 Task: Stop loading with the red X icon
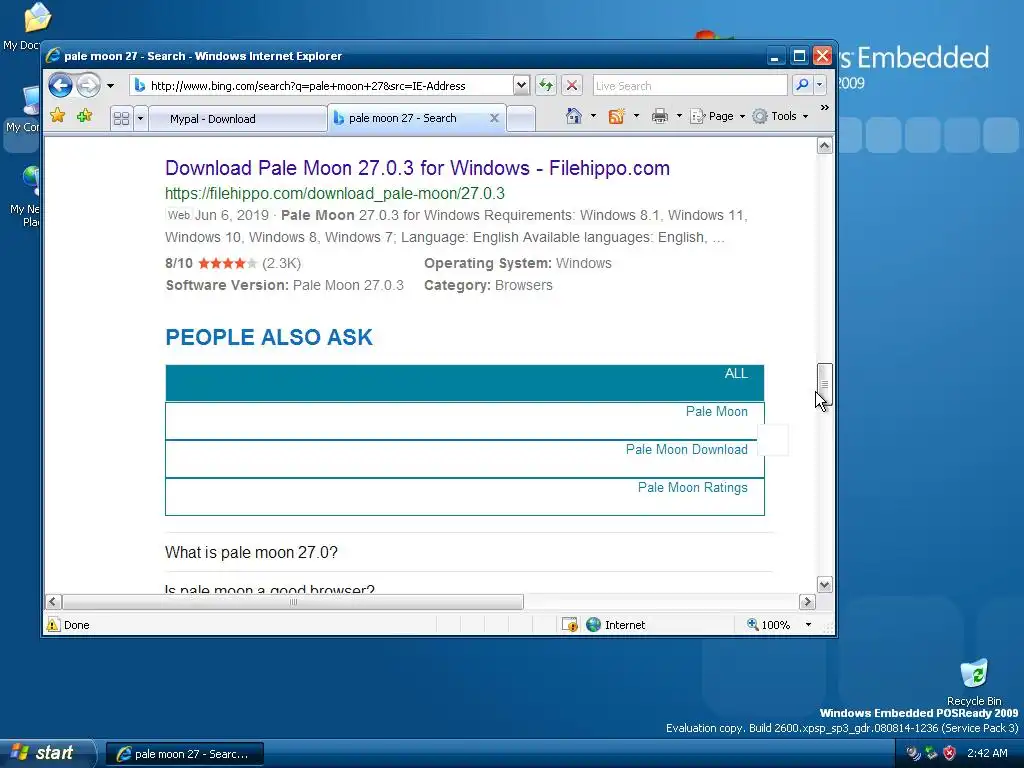572,85
